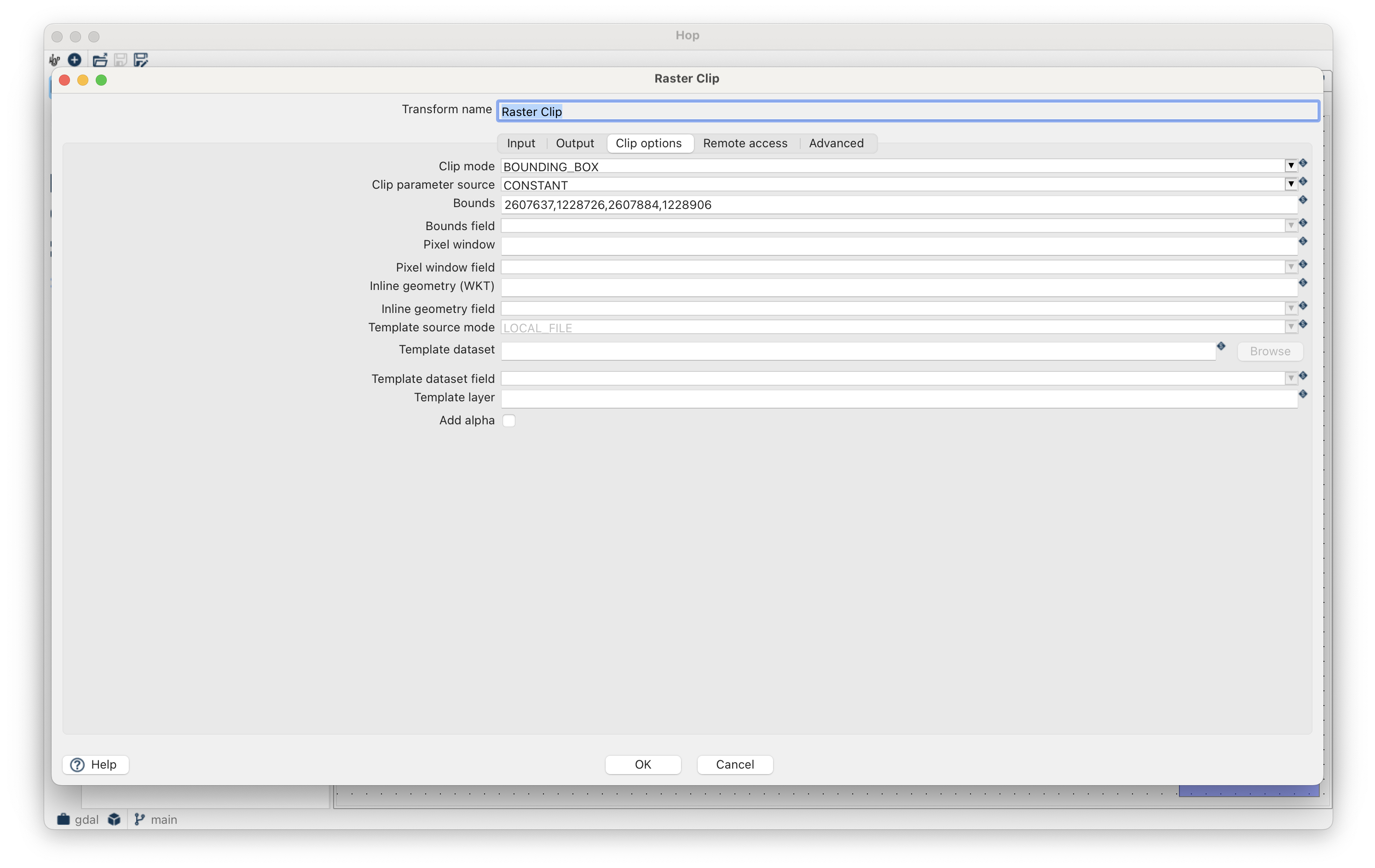Click variable diamond icon next to Template dataset
1375x868 pixels.
pyautogui.click(x=1221, y=346)
